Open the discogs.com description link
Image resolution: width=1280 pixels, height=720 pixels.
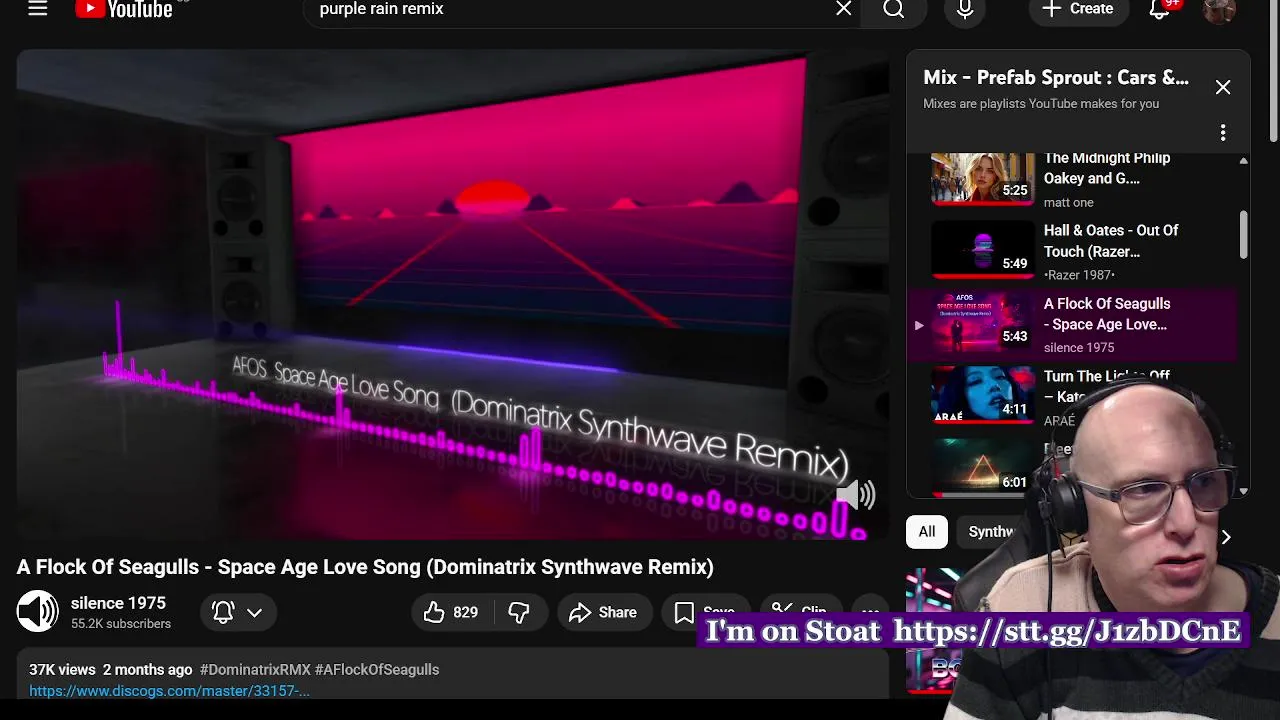click(x=169, y=691)
